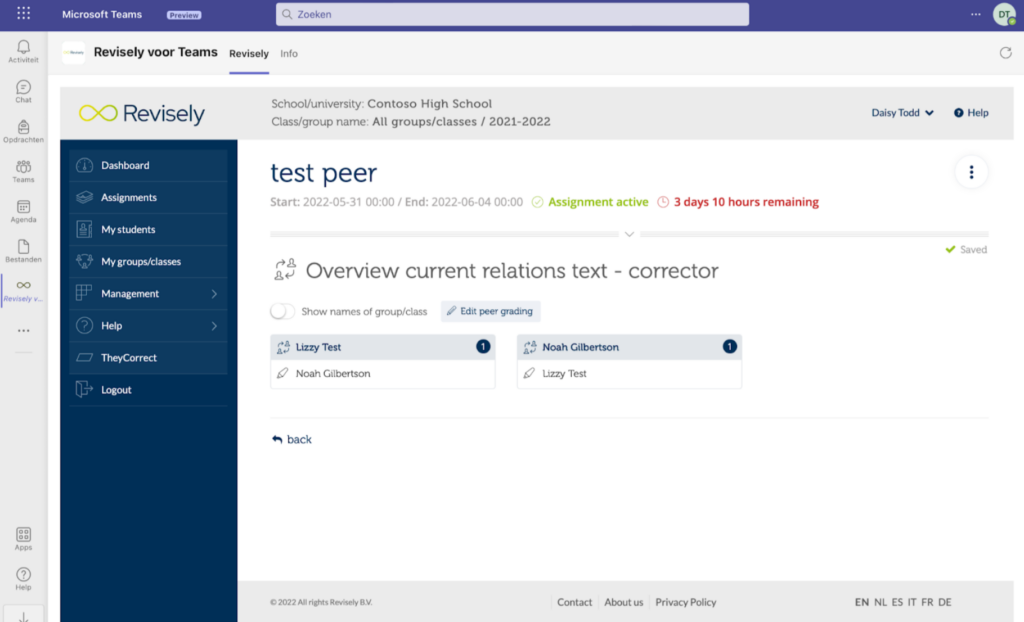The width and height of the screenshot is (1024, 622).
Task: Follow the Privacy Policy link
Action: (x=685, y=602)
